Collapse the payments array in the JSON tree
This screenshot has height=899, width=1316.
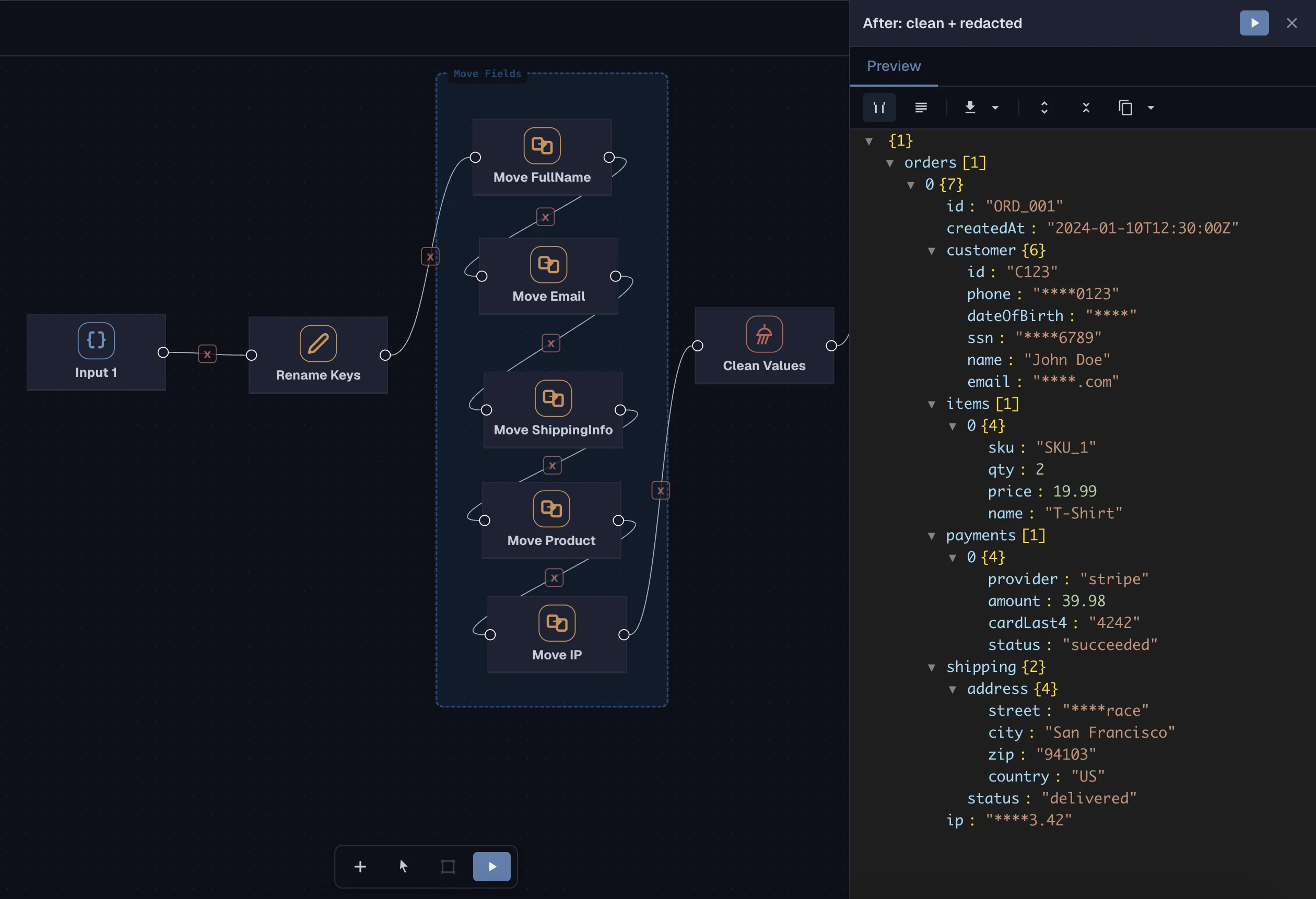click(932, 535)
